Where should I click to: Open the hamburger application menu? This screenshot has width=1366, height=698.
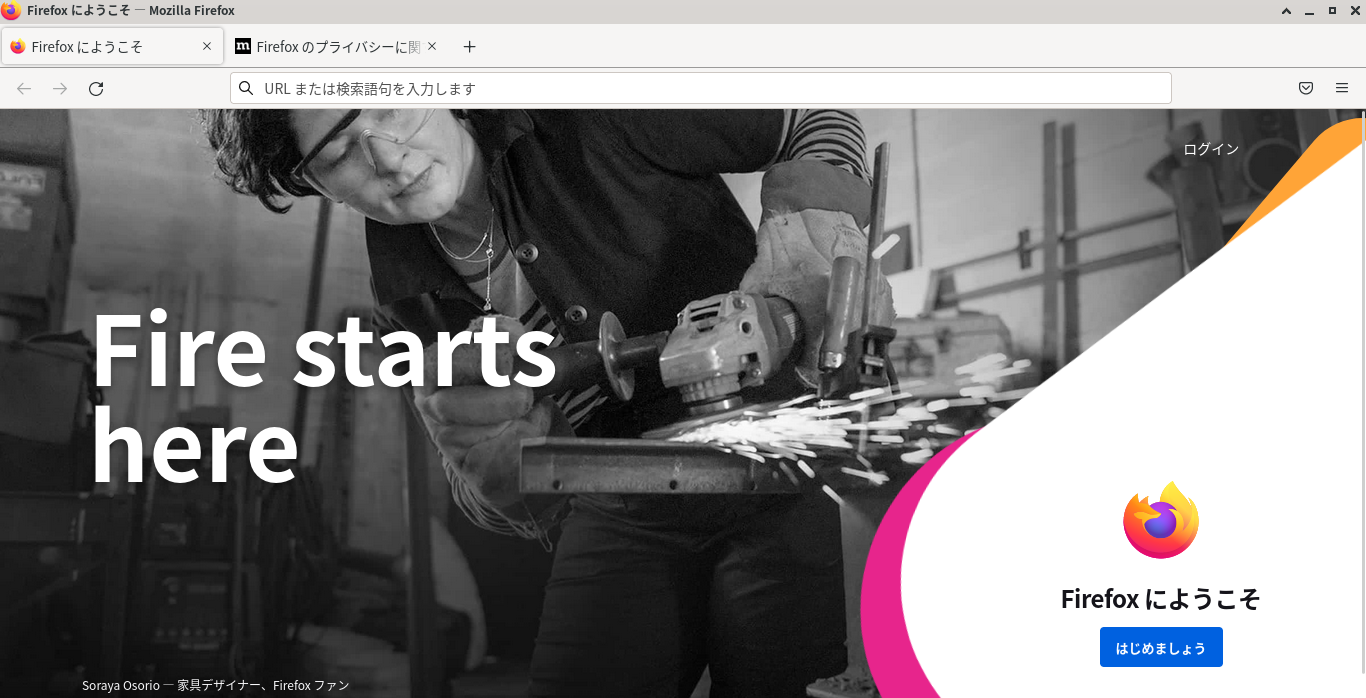[1342, 88]
